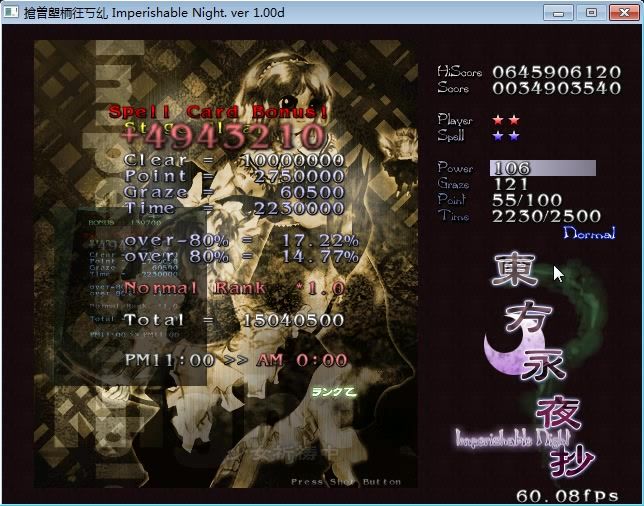Click the Press Shot Button prompt
The image size is (644, 506).
click(x=346, y=482)
